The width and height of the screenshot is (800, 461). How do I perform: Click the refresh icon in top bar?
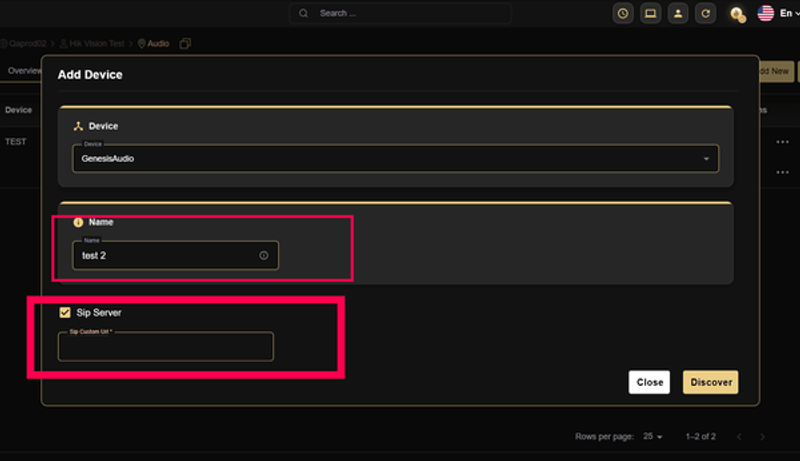(706, 13)
